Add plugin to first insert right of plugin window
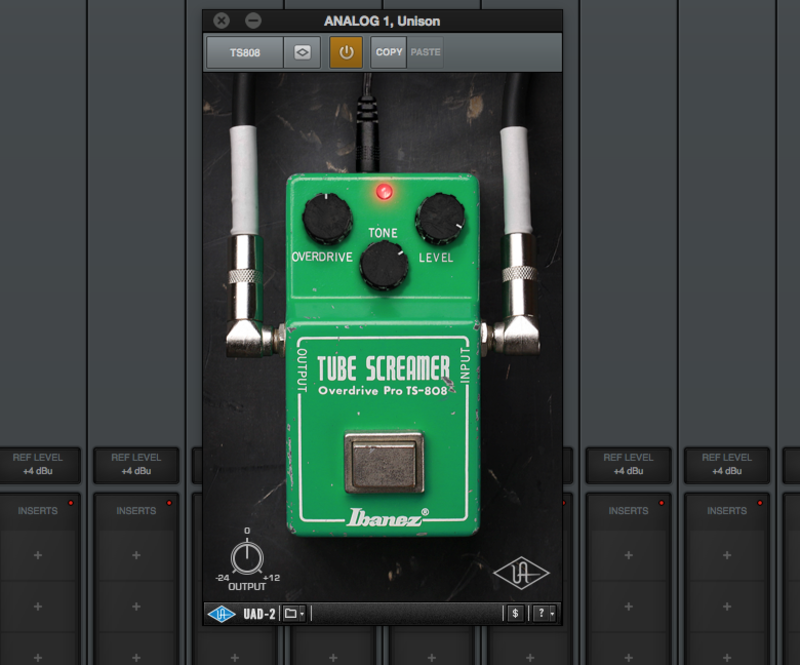 [x=629, y=555]
